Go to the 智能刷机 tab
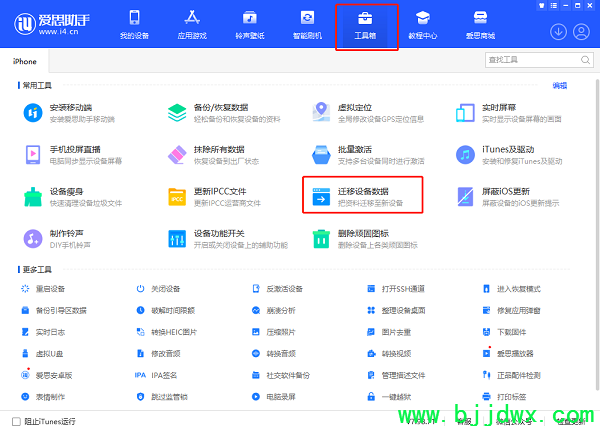 pyautogui.click(x=307, y=25)
